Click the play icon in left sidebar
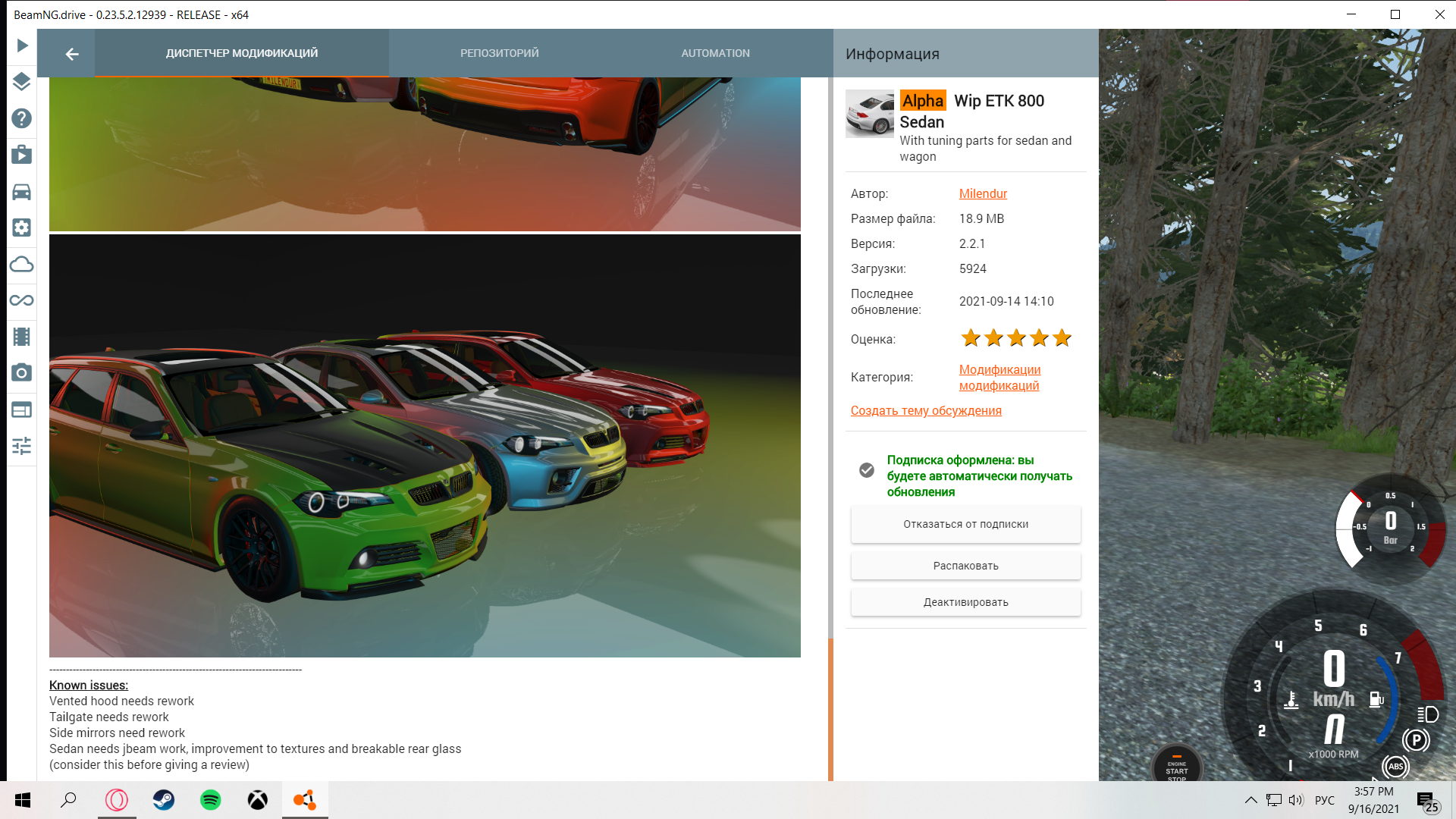This screenshot has width=1456, height=819. 22,45
